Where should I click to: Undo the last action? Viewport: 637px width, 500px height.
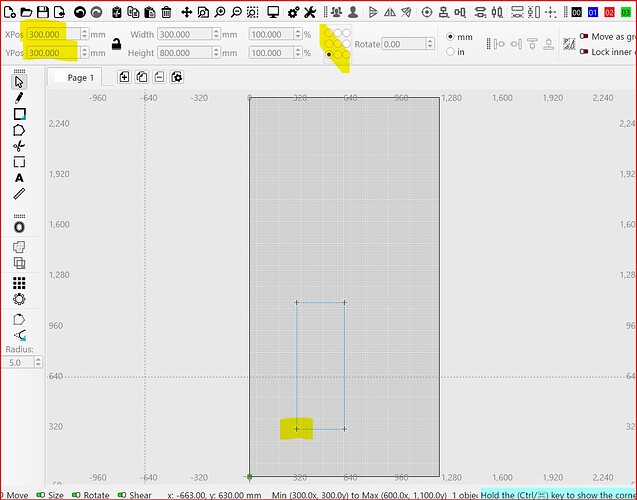[x=80, y=13]
